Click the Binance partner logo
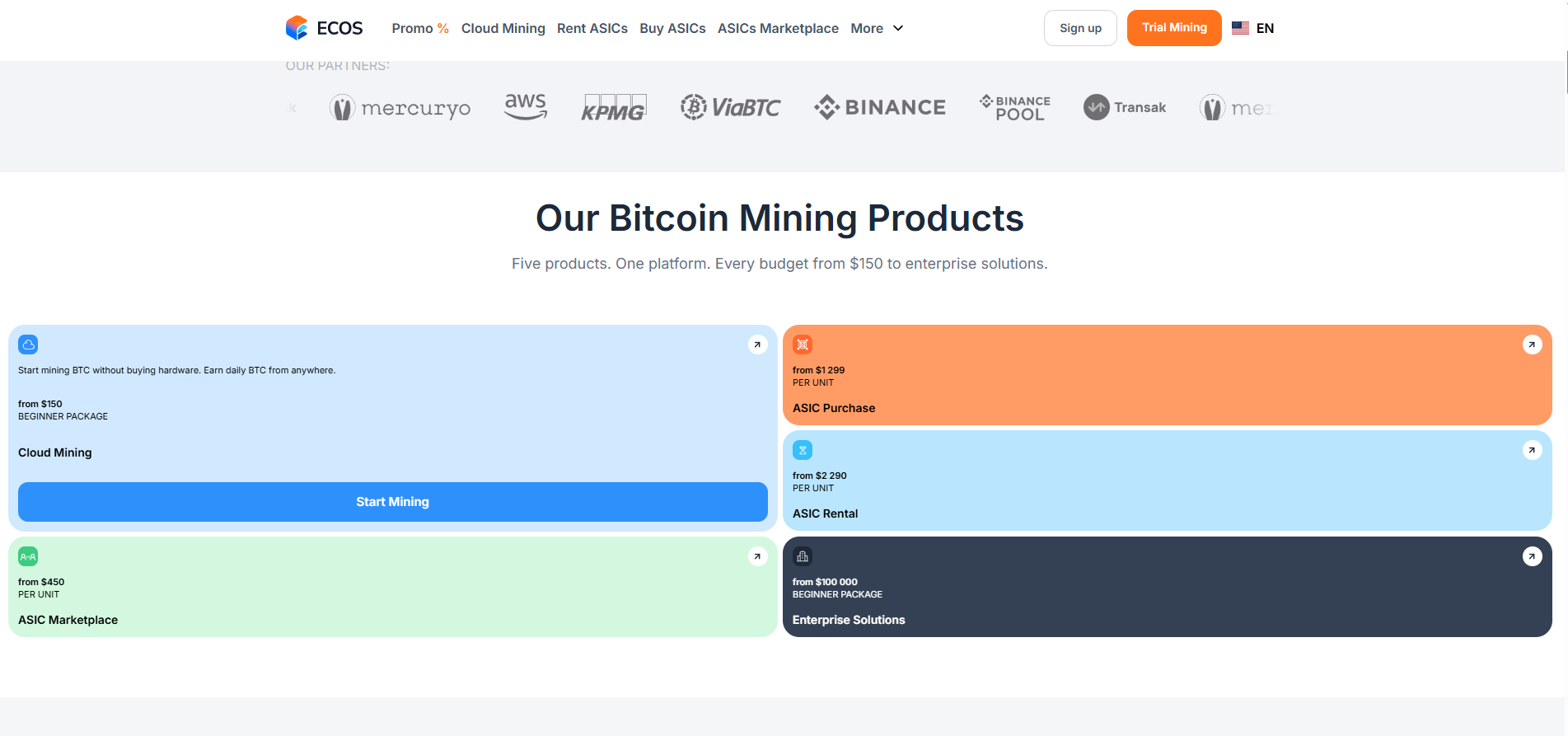The height and width of the screenshot is (736, 1568). click(879, 107)
